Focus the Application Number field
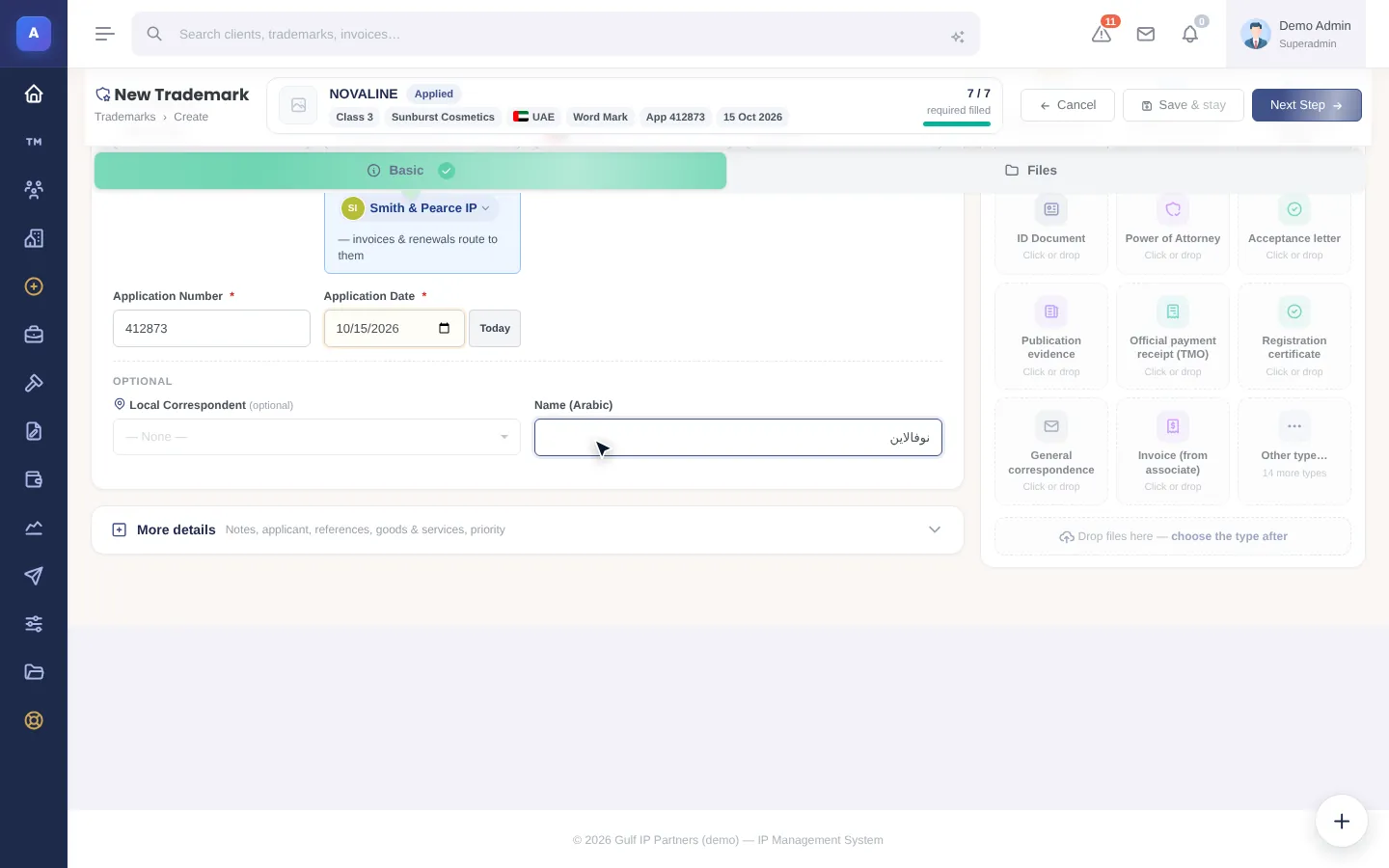Image resolution: width=1389 pixels, height=868 pixels. pyautogui.click(x=211, y=329)
